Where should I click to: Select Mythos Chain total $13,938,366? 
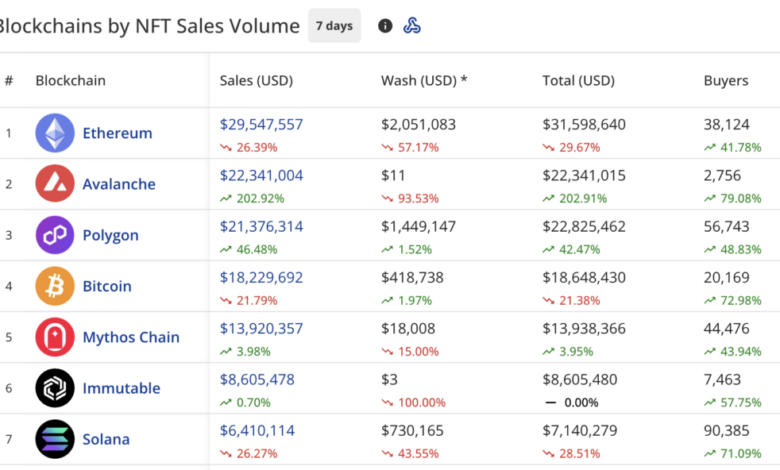[x=584, y=329]
